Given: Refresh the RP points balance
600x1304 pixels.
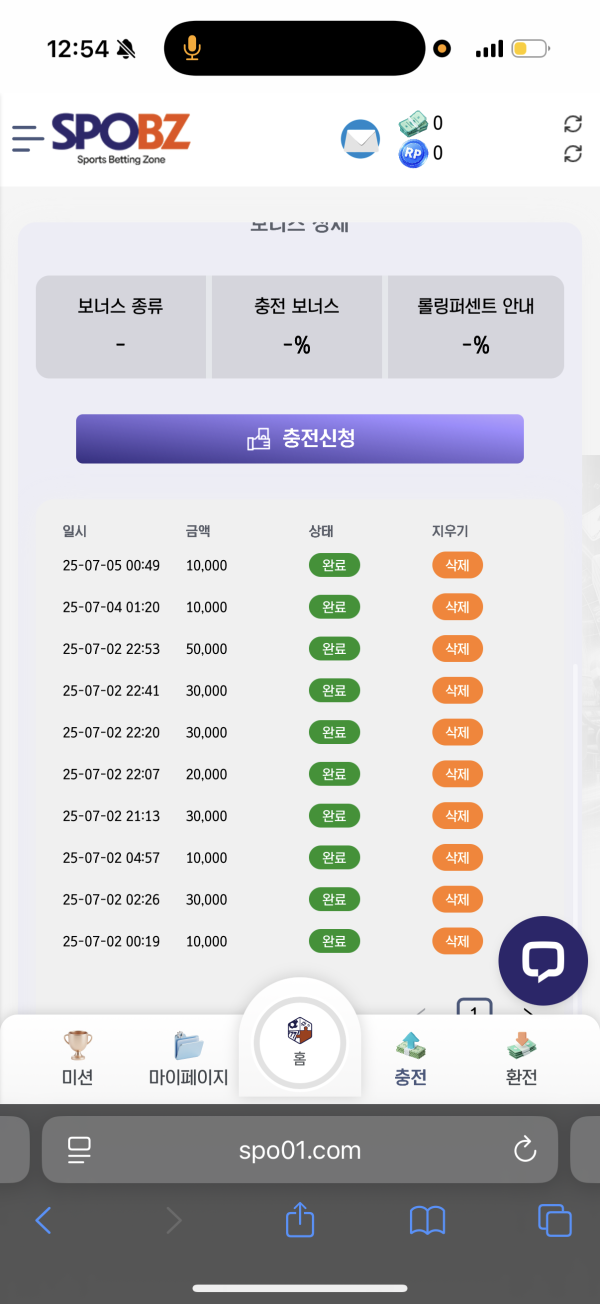Looking at the screenshot, I should point(573,154).
